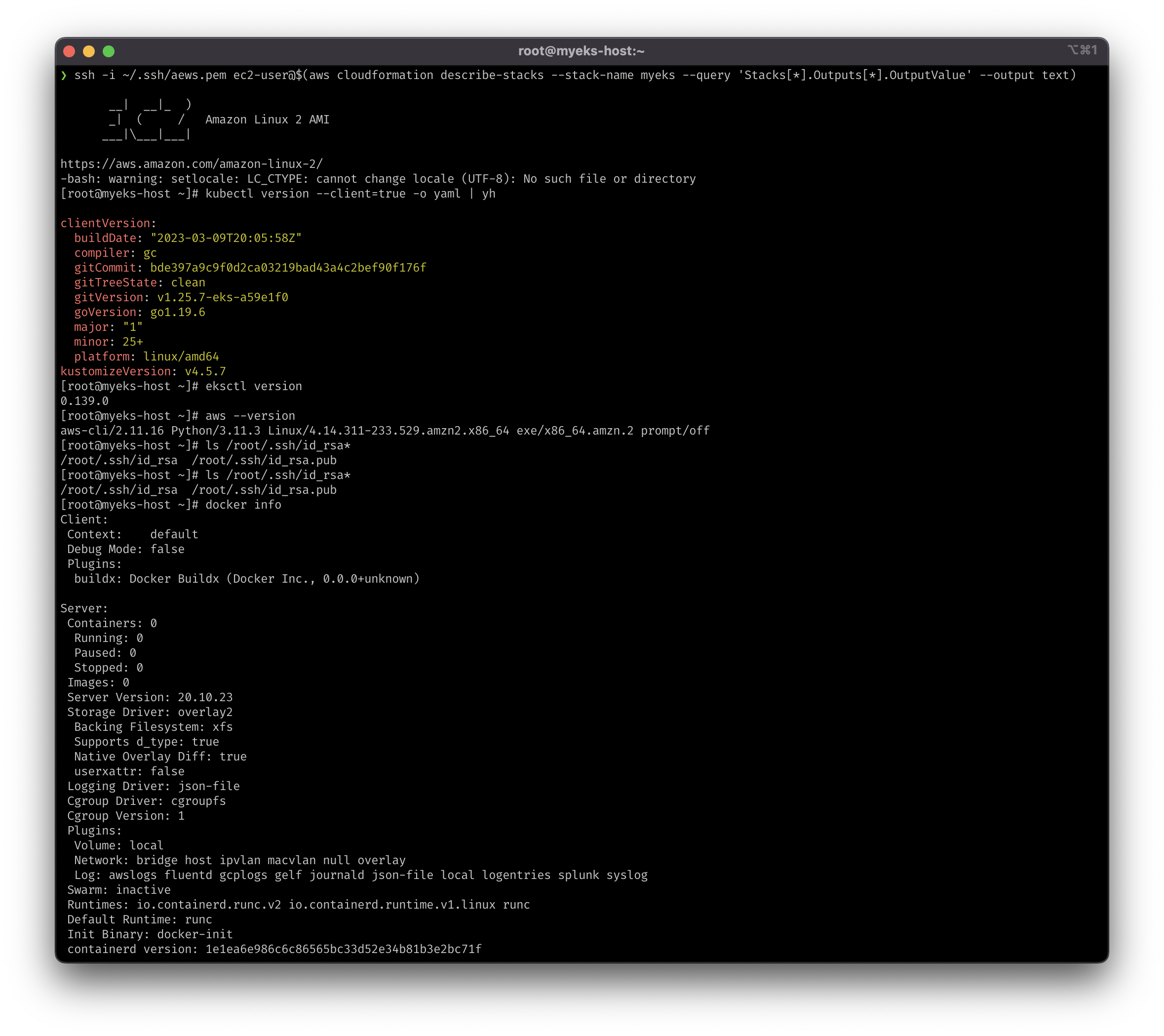Click the second ls /root/.ssh/id_rsa* command
This screenshot has width=1164, height=1036.
click(278, 475)
